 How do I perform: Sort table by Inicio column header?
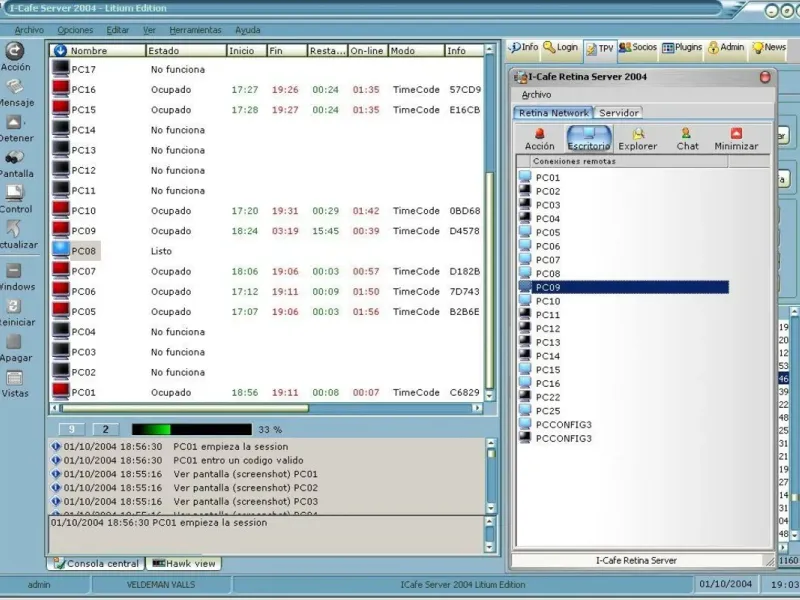246,51
